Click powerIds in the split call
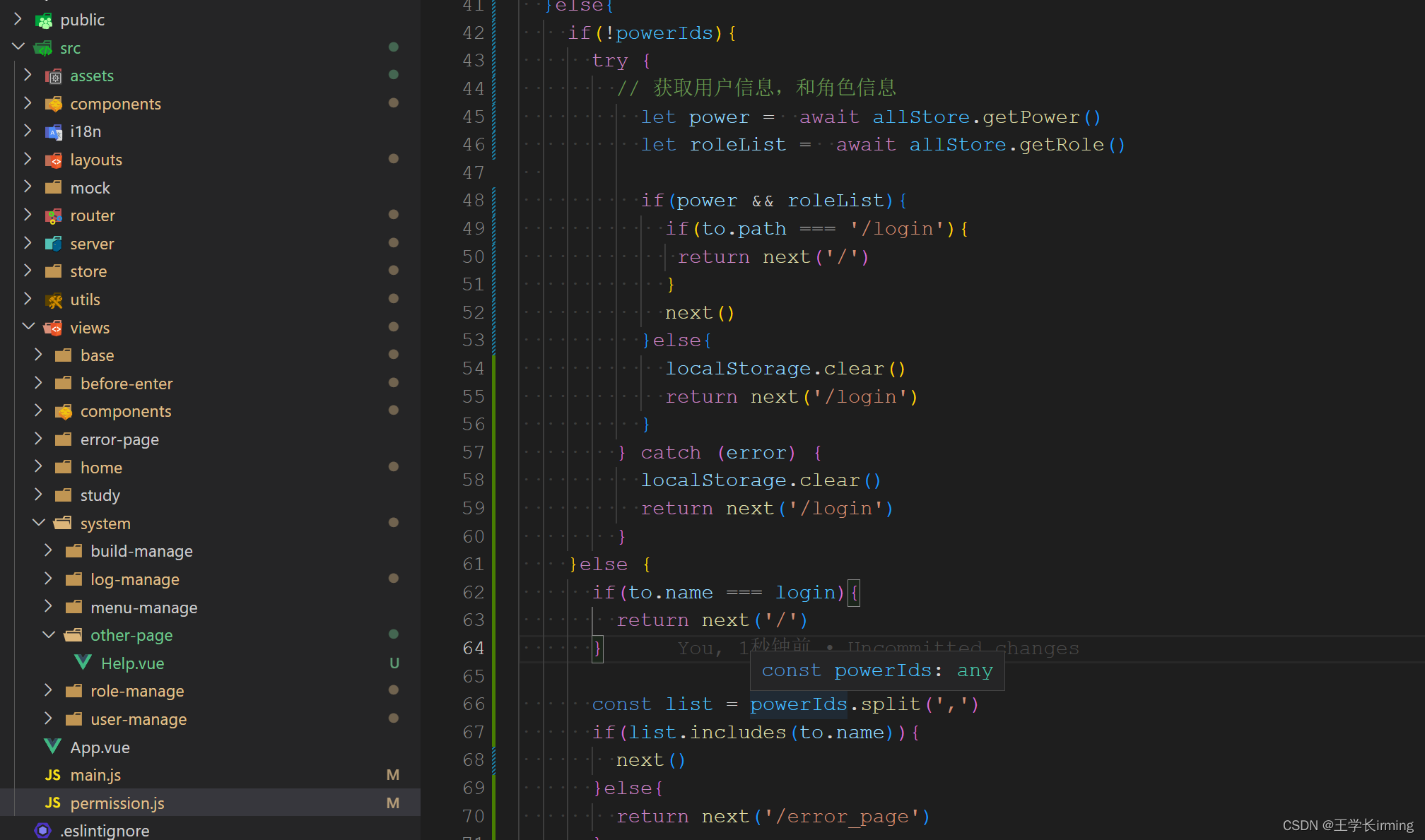The image size is (1425, 840). [x=798, y=704]
